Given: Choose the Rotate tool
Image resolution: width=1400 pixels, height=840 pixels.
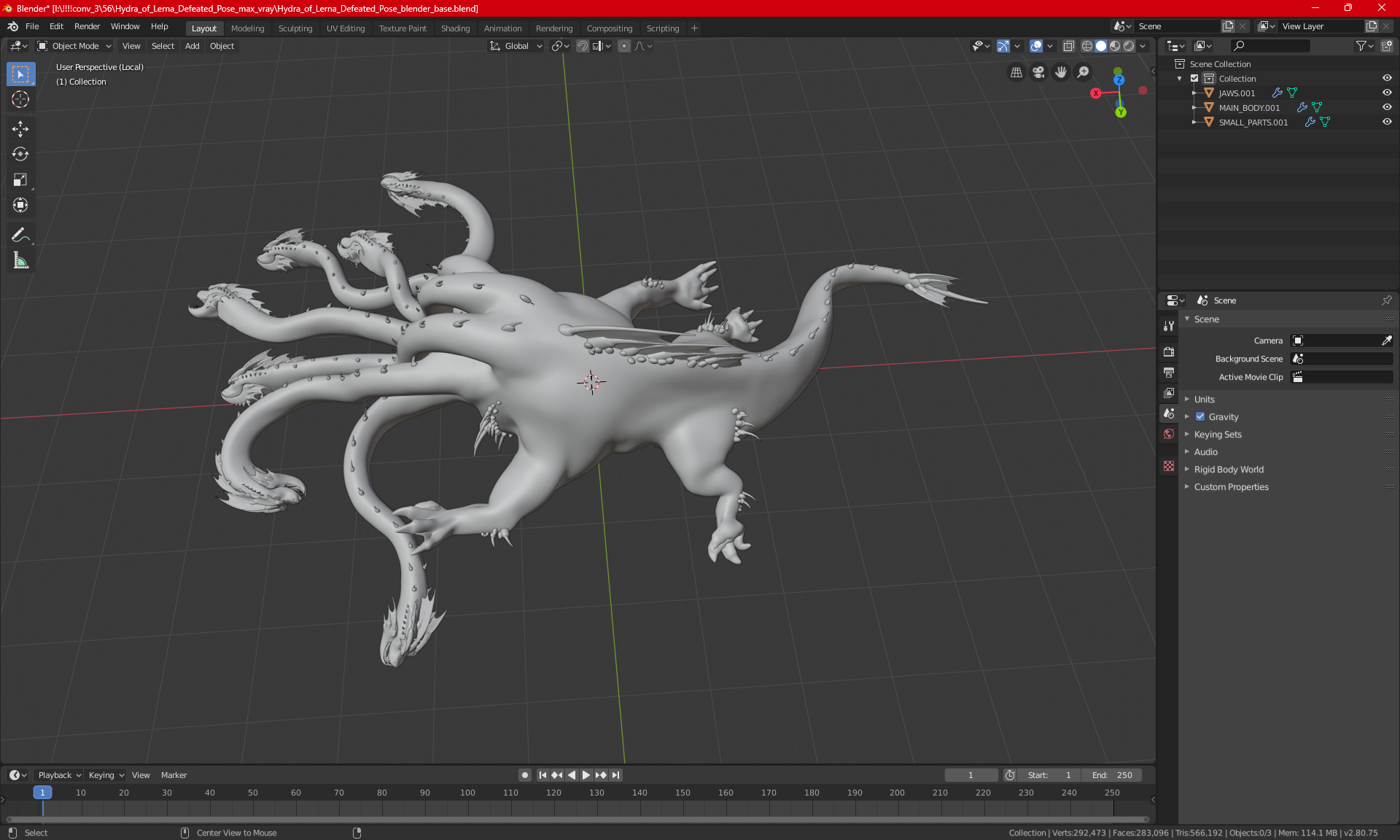Looking at the screenshot, I should point(20,154).
